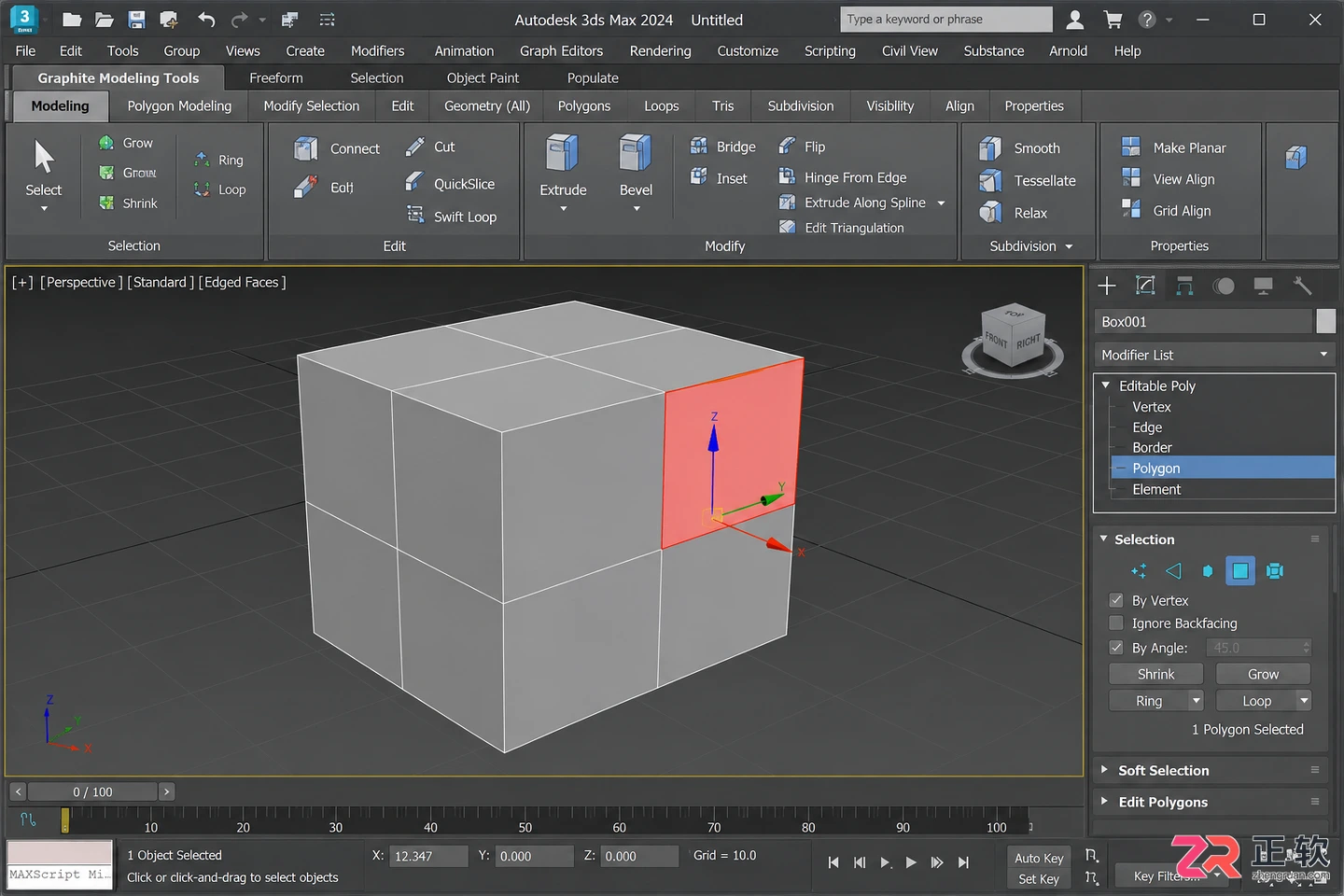Click Grow selection in the ribbon
Screen dimensions: 1344x896
(125, 143)
